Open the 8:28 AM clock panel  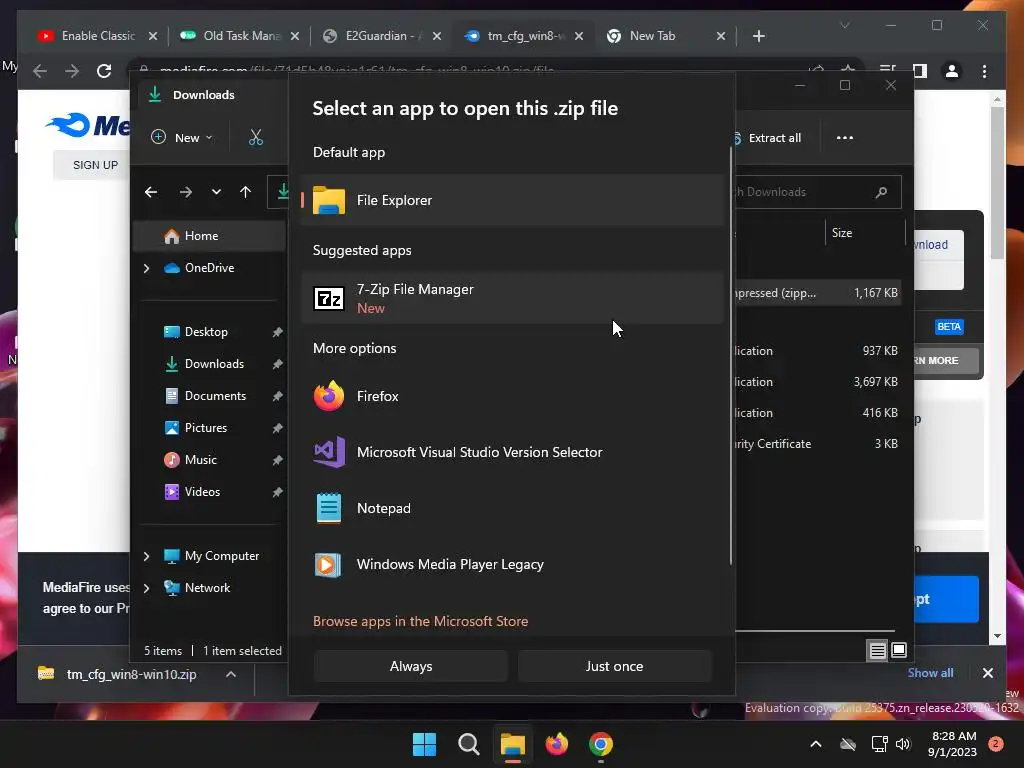point(953,744)
